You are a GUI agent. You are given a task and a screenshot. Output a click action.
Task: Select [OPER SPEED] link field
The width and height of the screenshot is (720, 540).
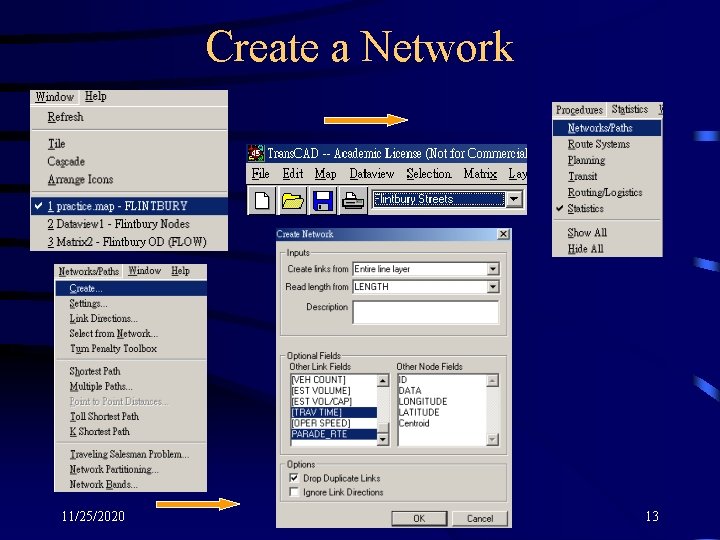coord(334,423)
